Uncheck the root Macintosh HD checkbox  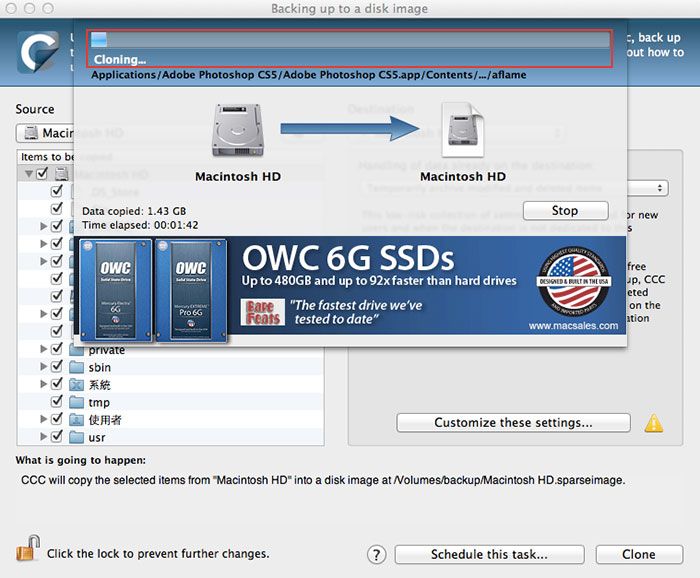(x=42, y=173)
